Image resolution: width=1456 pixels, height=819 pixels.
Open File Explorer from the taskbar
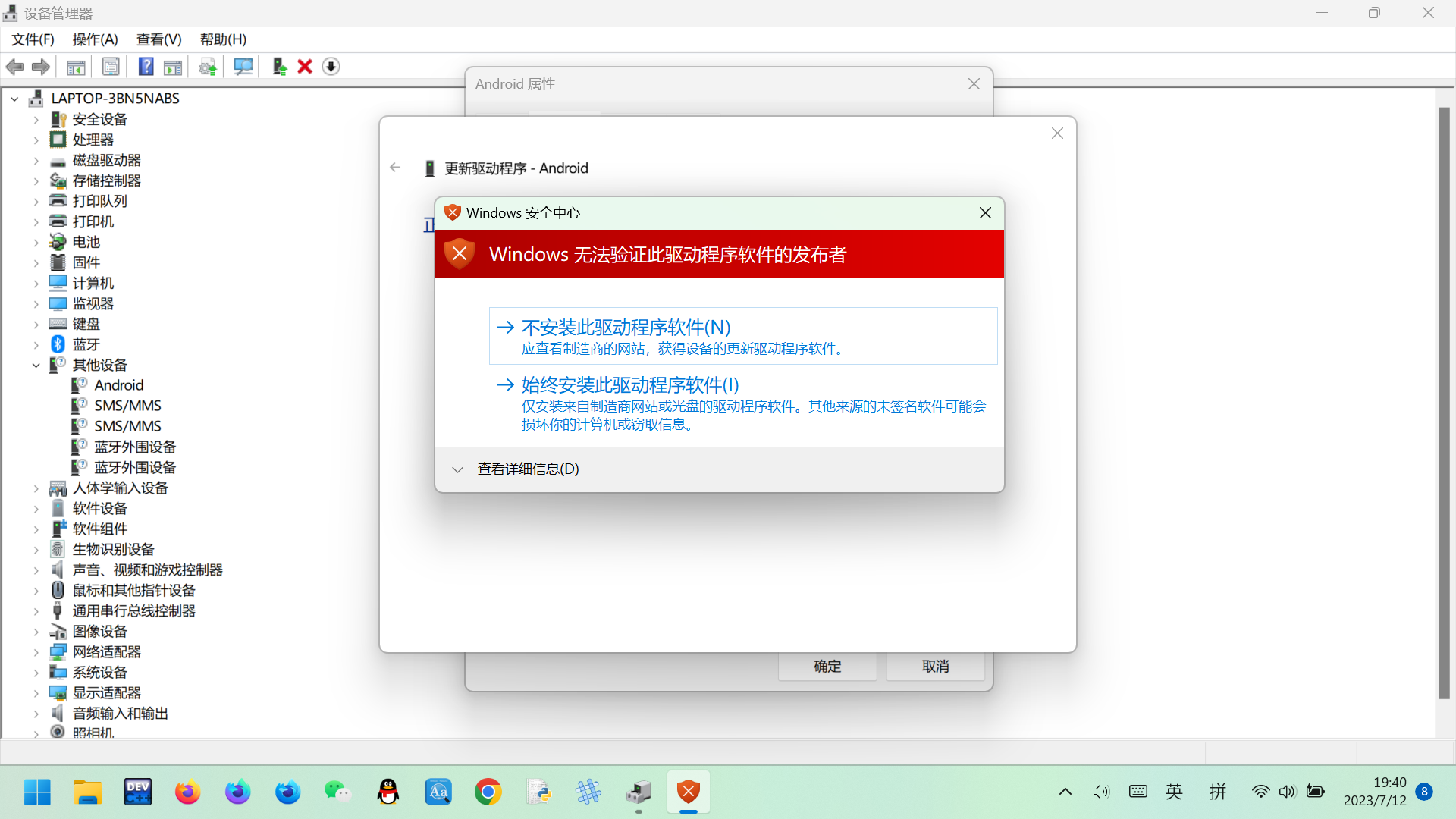tap(88, 792)
